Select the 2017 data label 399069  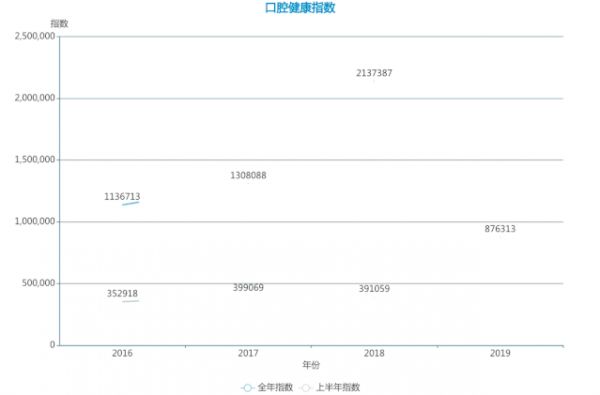(248, 287)
